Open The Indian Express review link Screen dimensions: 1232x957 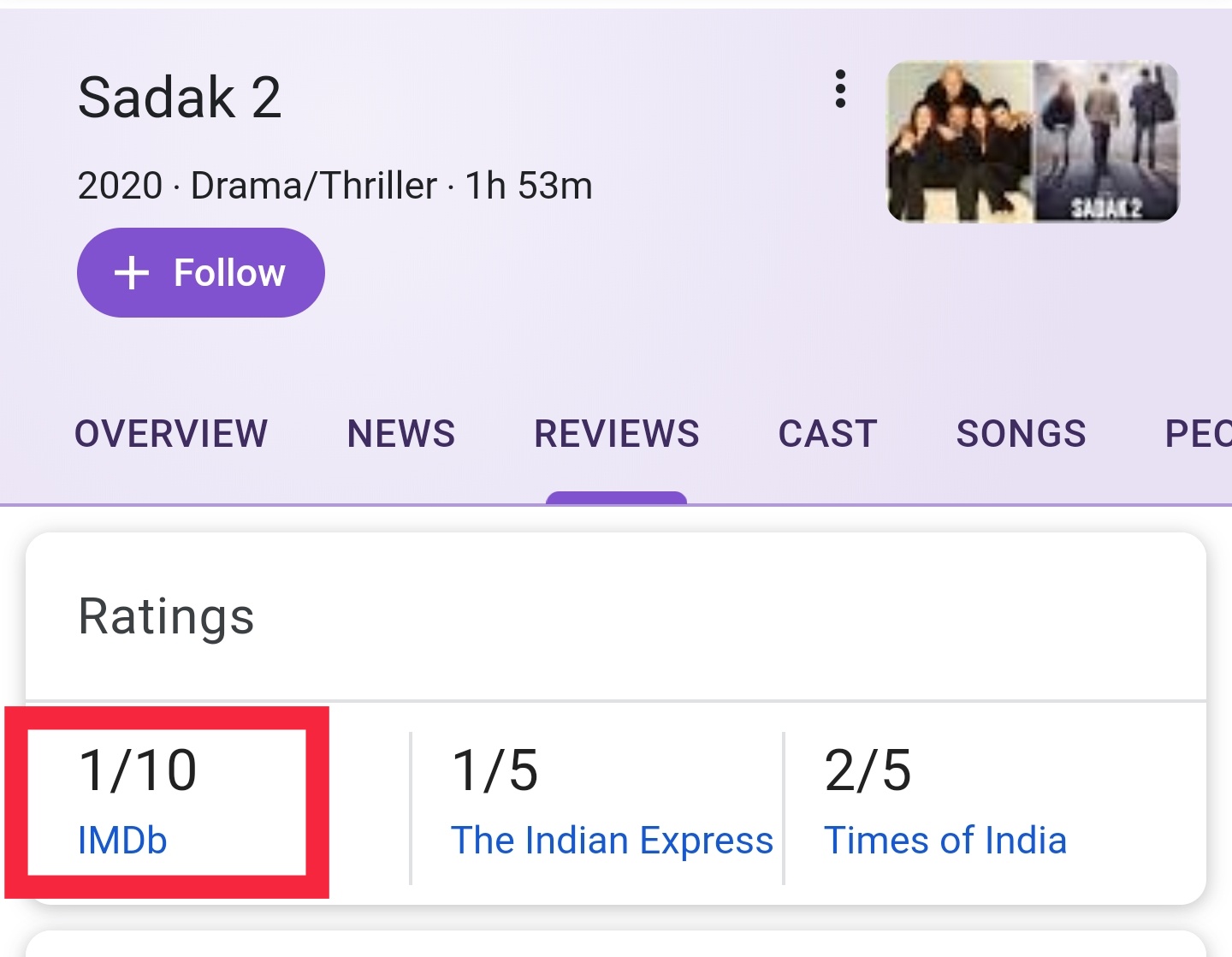(x=612, y=841)
